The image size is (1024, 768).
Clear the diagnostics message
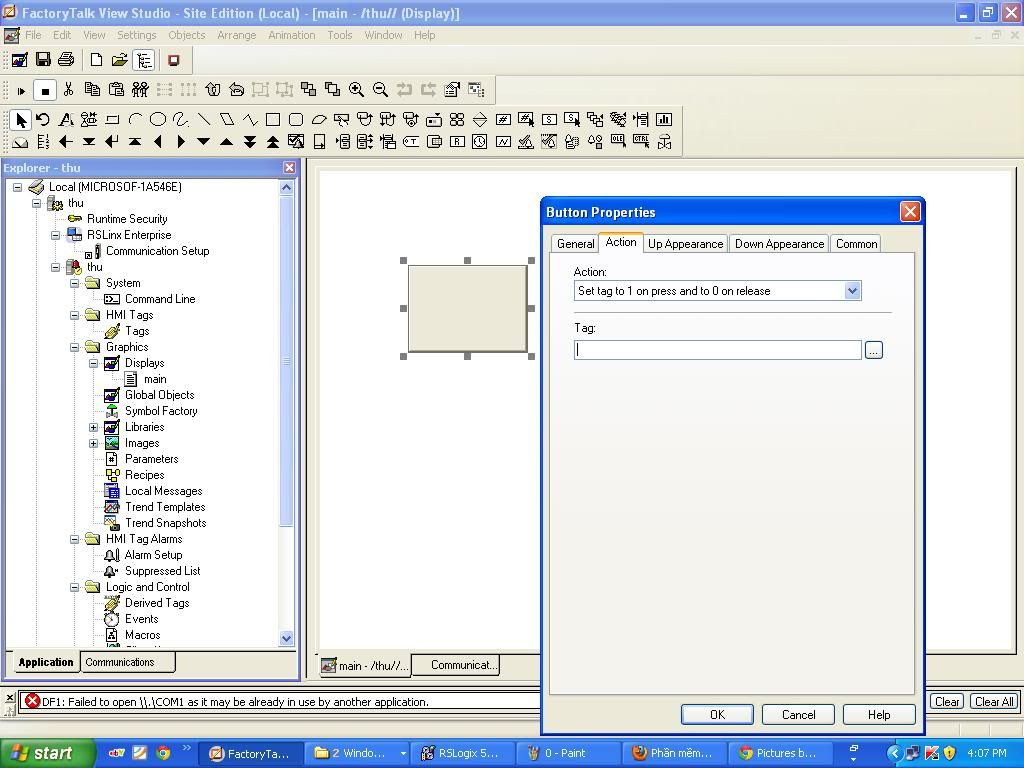point(947,702)
